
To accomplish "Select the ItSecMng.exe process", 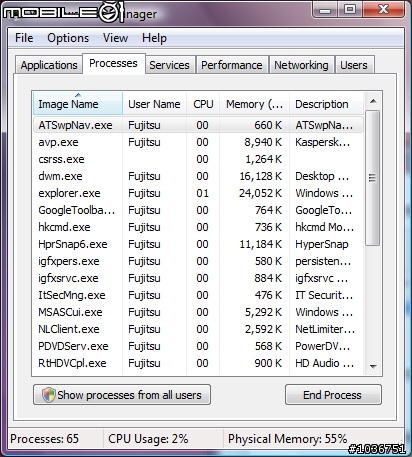I will click(x=198, y=295).
